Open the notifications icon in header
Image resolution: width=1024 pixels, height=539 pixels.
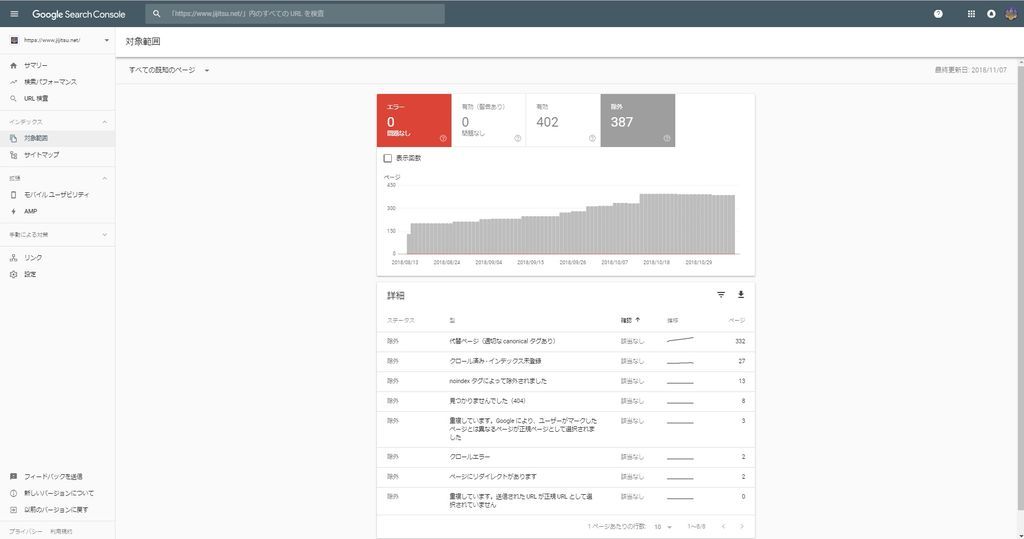(x=991, y=14)
